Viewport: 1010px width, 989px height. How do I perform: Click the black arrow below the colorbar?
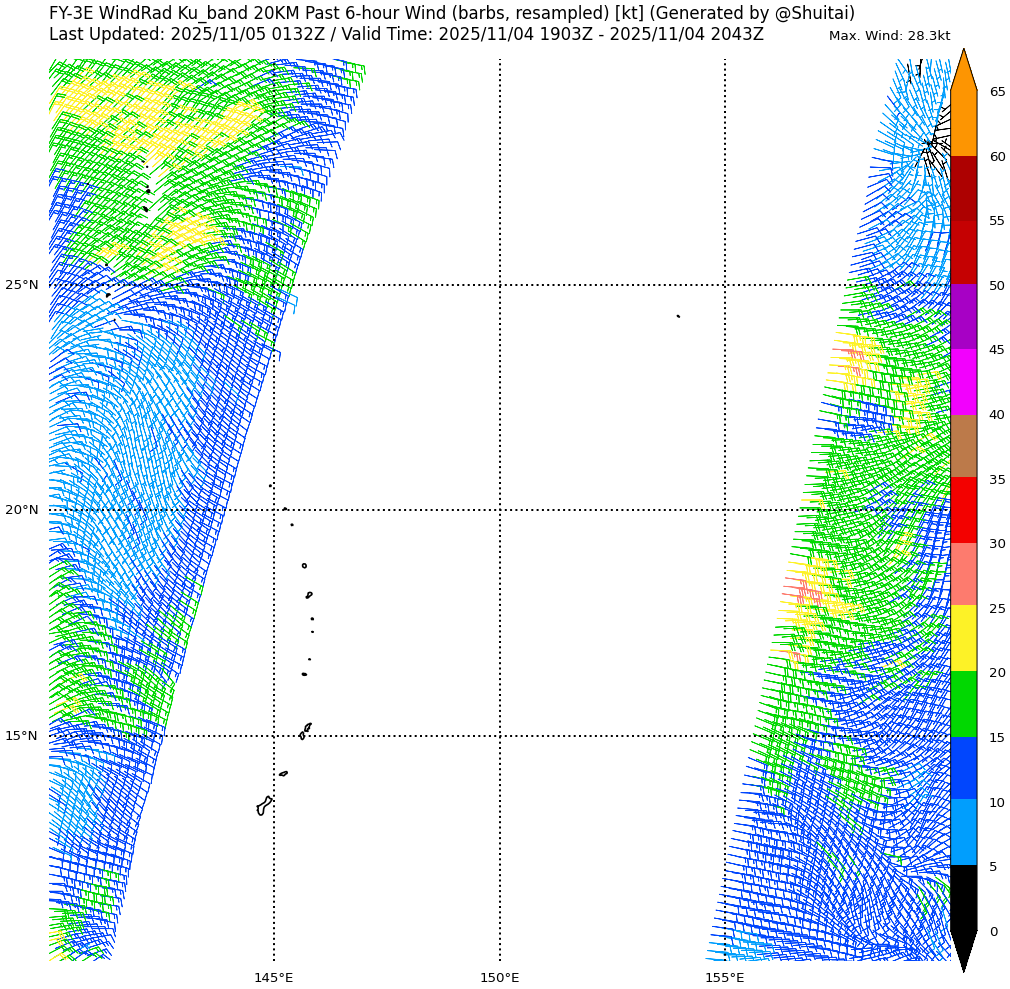(963, 948)
